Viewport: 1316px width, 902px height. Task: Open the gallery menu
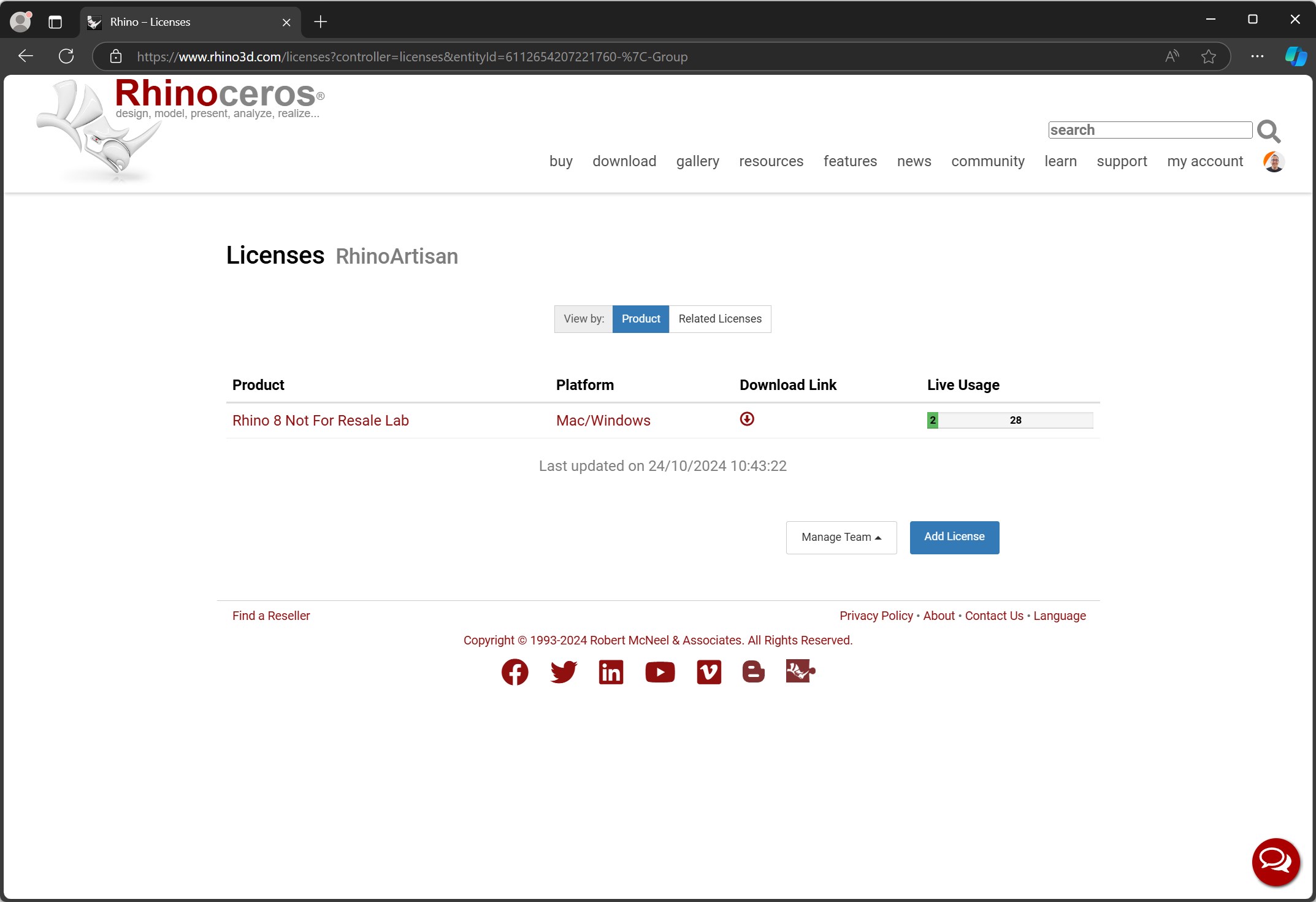coord(698,161)
